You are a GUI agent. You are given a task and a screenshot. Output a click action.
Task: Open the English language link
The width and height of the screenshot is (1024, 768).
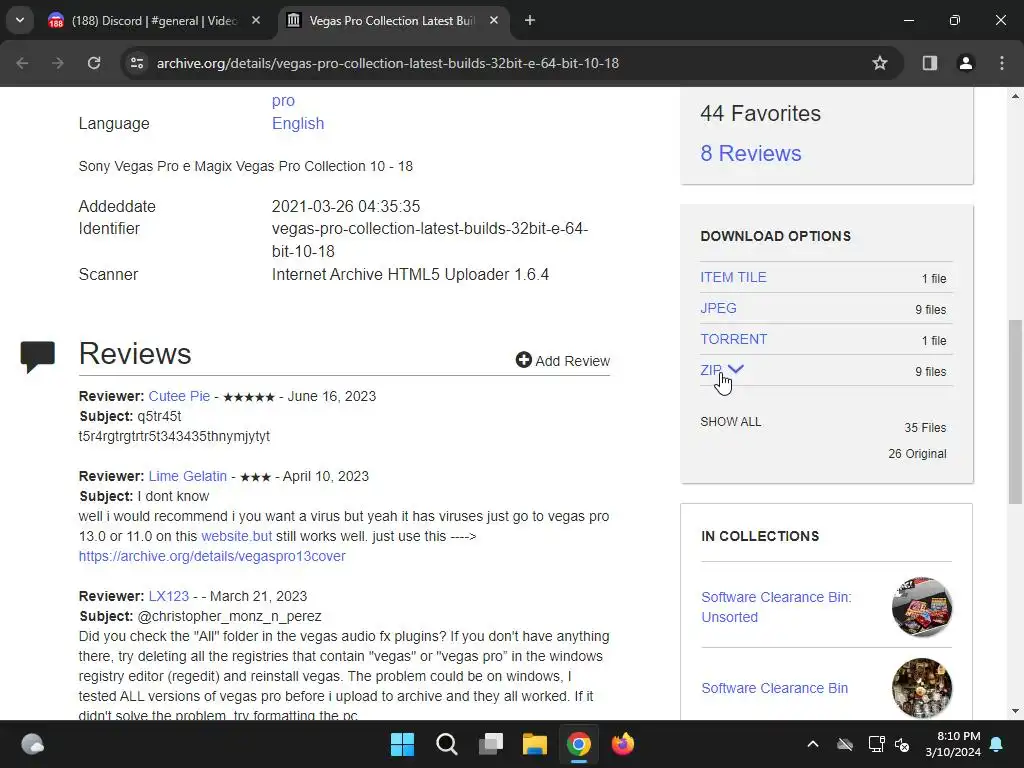pyautogui.click(x=298, y=123)
